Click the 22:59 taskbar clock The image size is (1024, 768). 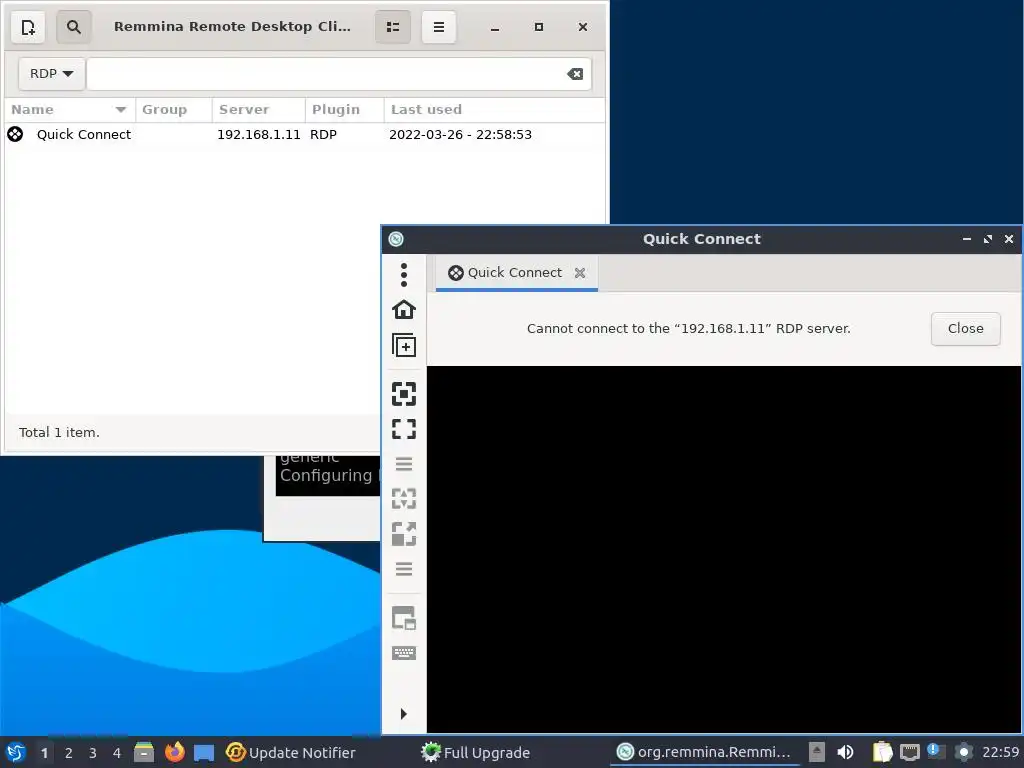1000,753
